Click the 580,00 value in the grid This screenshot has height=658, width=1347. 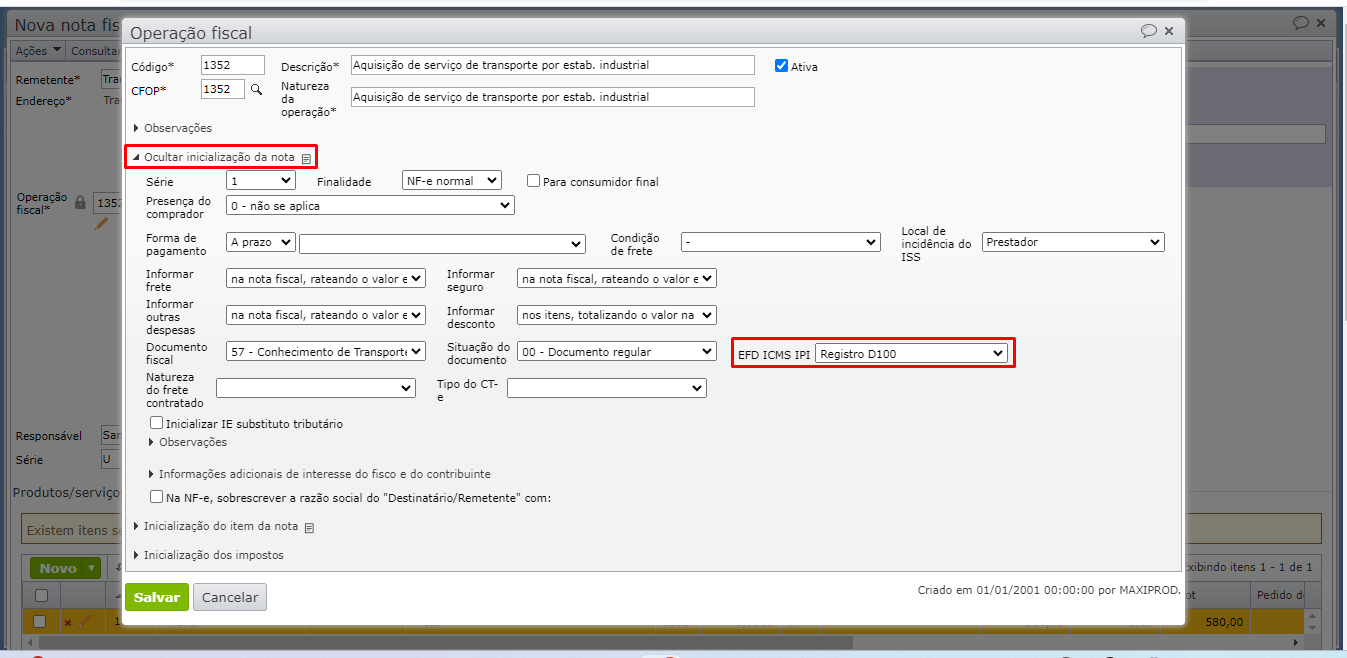pos(1225,622)
